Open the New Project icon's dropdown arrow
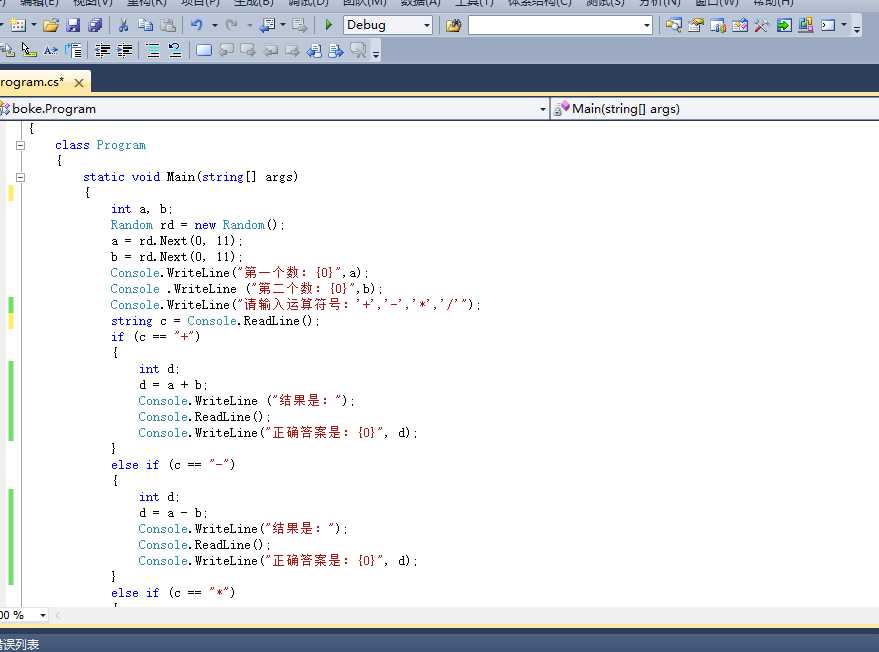 pyautogui.click(x=34, y=25)
